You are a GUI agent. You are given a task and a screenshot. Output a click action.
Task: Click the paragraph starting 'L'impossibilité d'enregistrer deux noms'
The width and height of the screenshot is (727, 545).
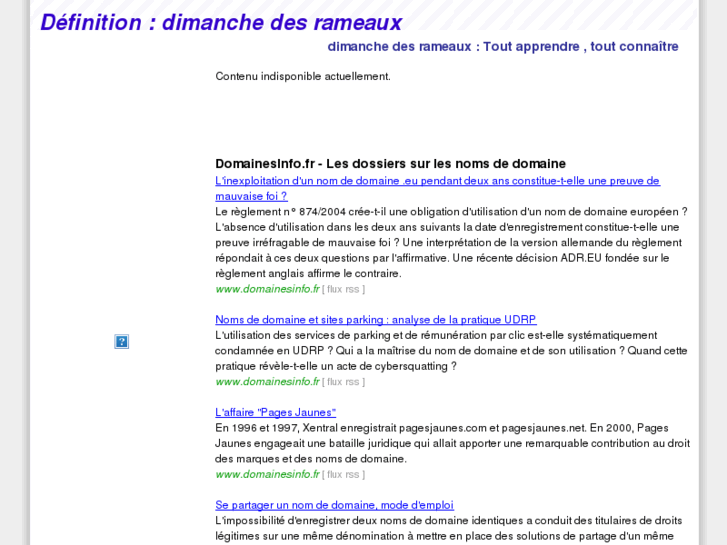[448, 528]
